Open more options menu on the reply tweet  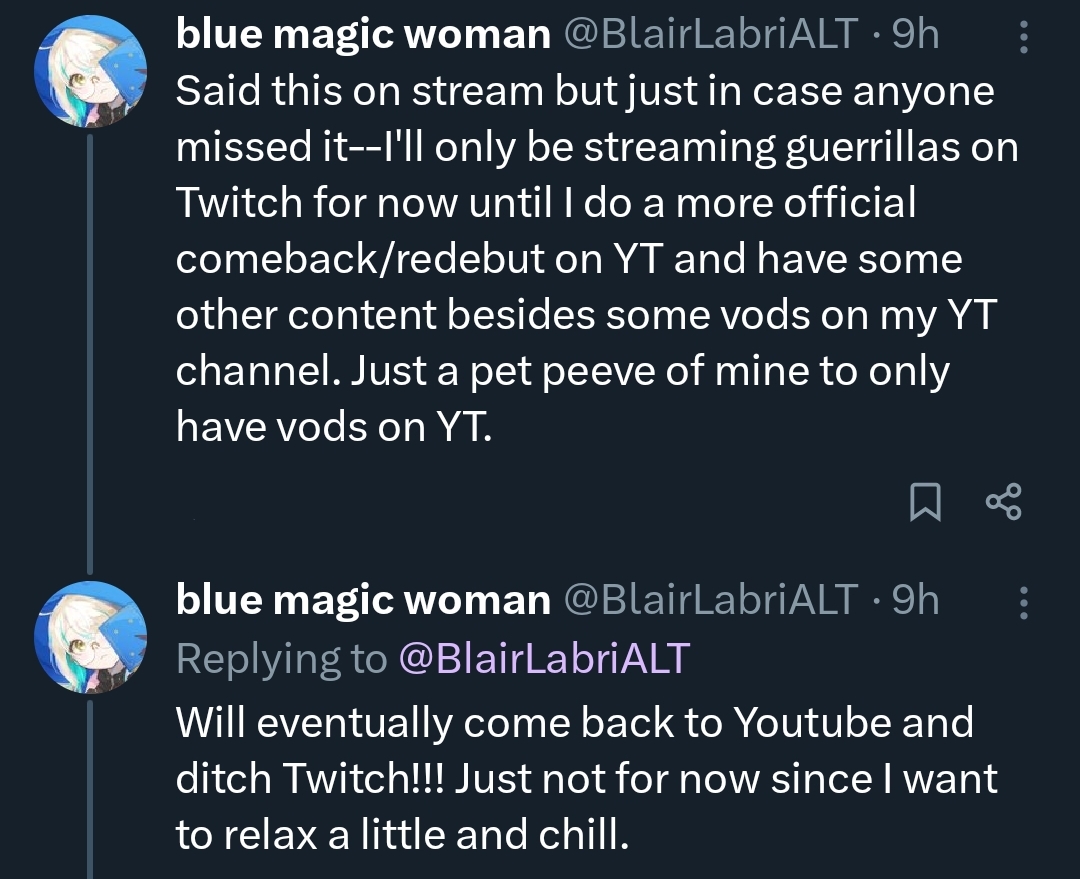pos(1023,603)
